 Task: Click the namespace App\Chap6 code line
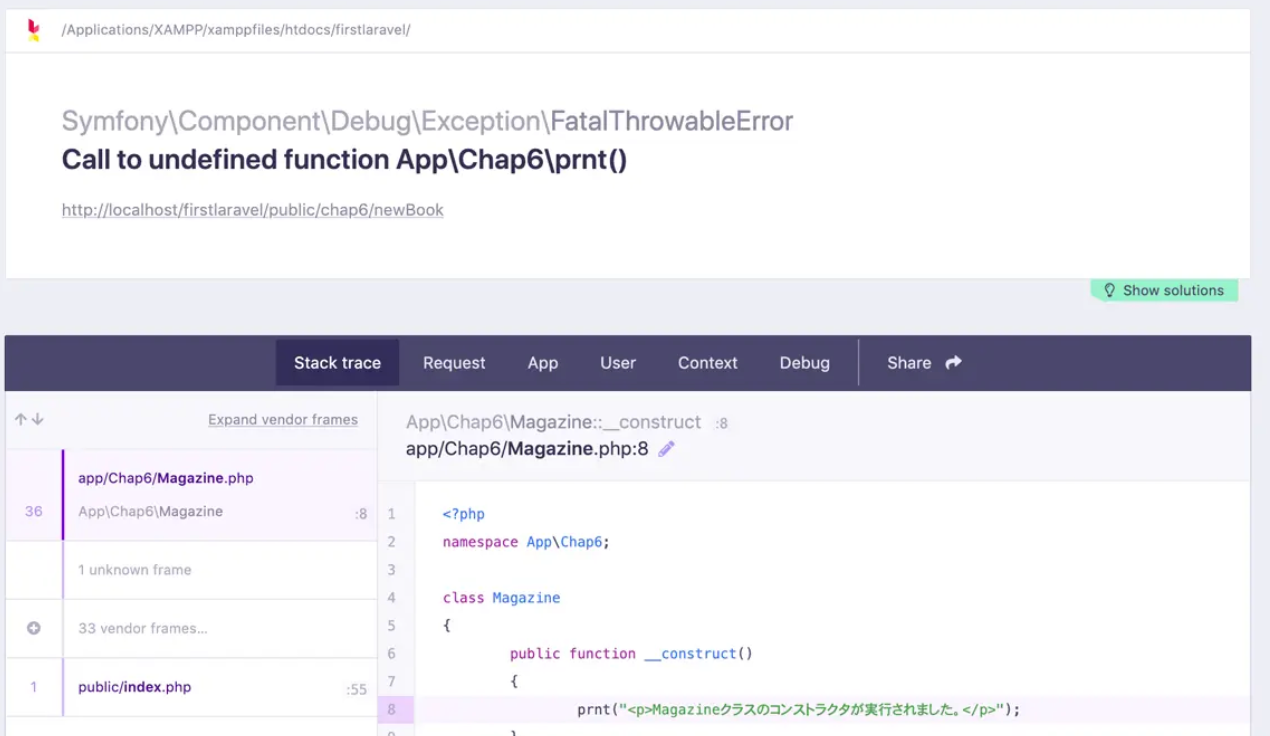pos(526,542)
